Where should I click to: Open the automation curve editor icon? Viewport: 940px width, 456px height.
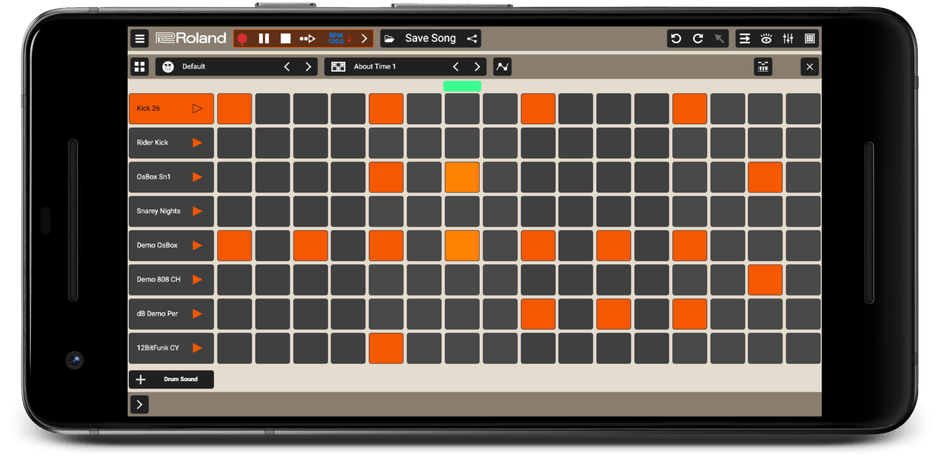pos(502,67)
